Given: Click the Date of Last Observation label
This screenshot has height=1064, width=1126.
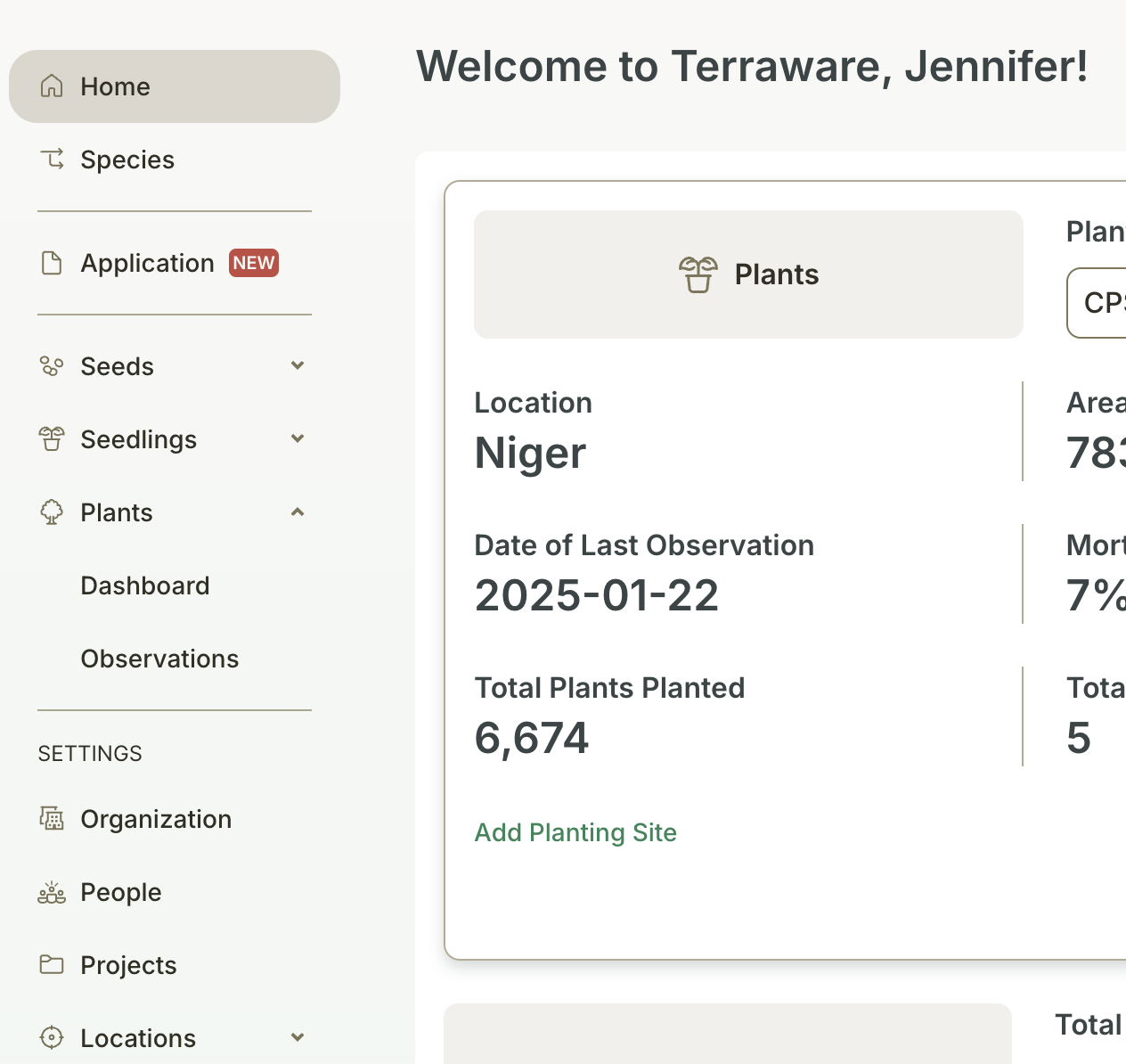Looking at the screenshot, I should [644, 545].
